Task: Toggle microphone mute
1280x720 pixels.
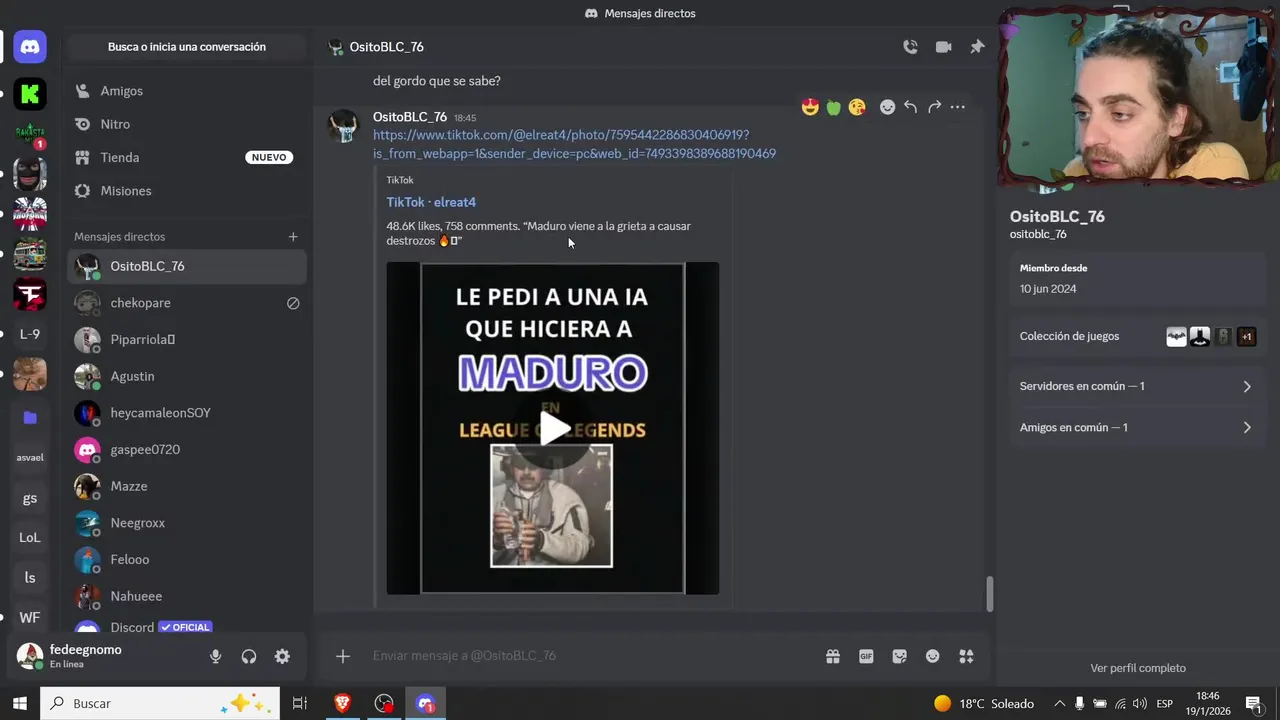Action: 215,656
